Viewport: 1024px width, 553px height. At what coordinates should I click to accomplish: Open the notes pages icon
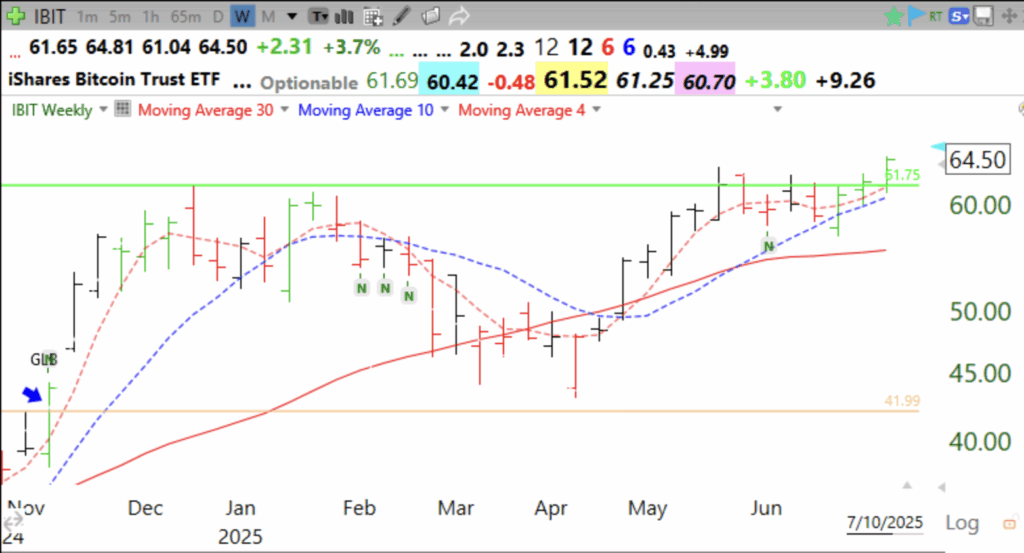pyautogui.click(x=430, y=16)
